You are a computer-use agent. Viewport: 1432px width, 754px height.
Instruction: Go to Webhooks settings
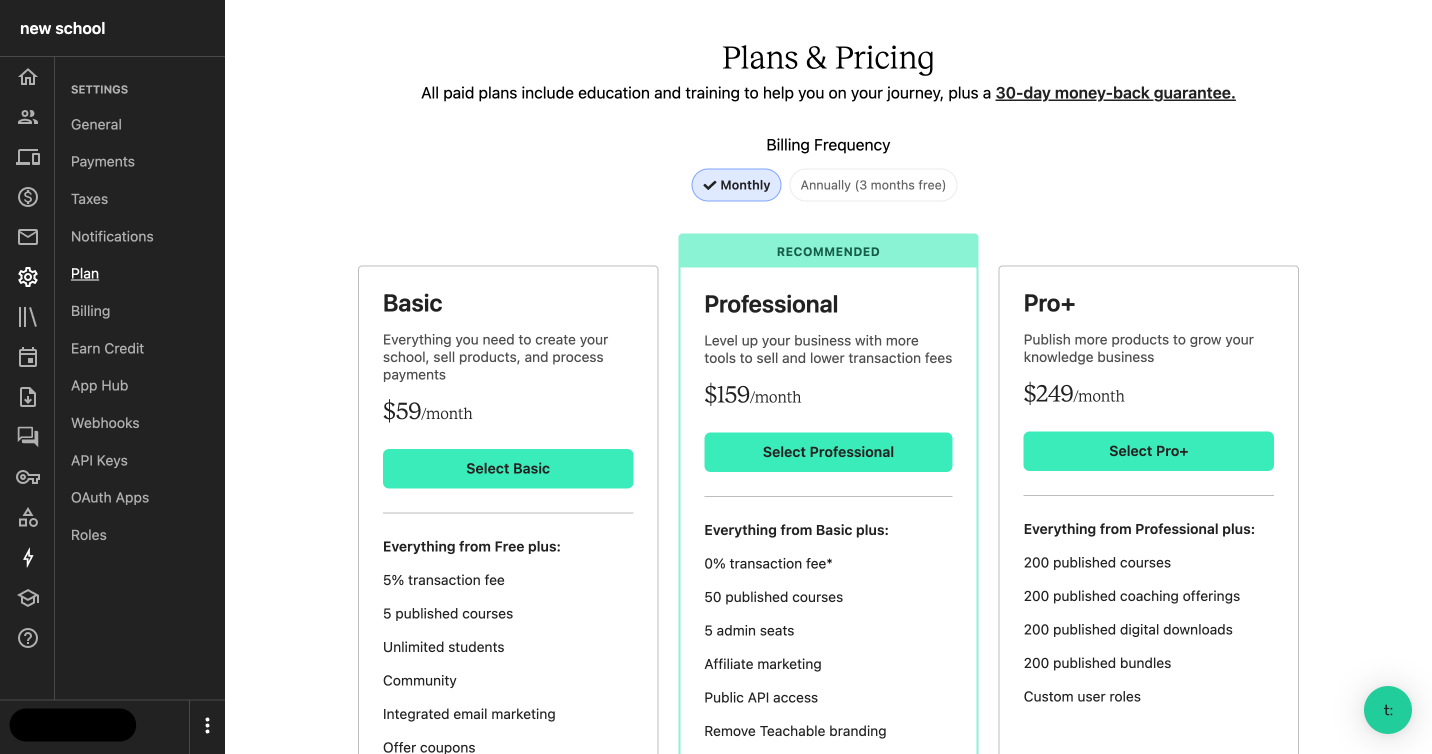click(105, 423)
